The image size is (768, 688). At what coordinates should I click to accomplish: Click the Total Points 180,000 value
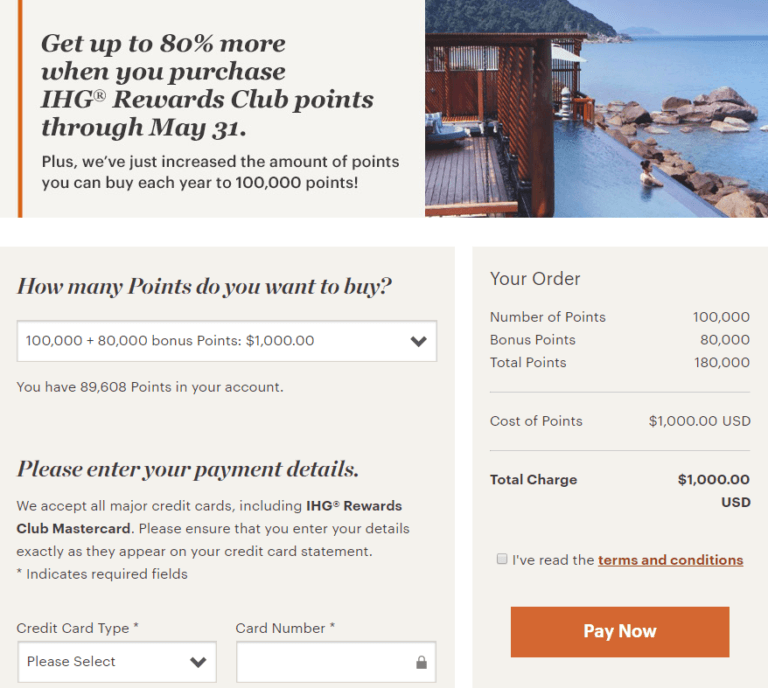pos(720,362)
